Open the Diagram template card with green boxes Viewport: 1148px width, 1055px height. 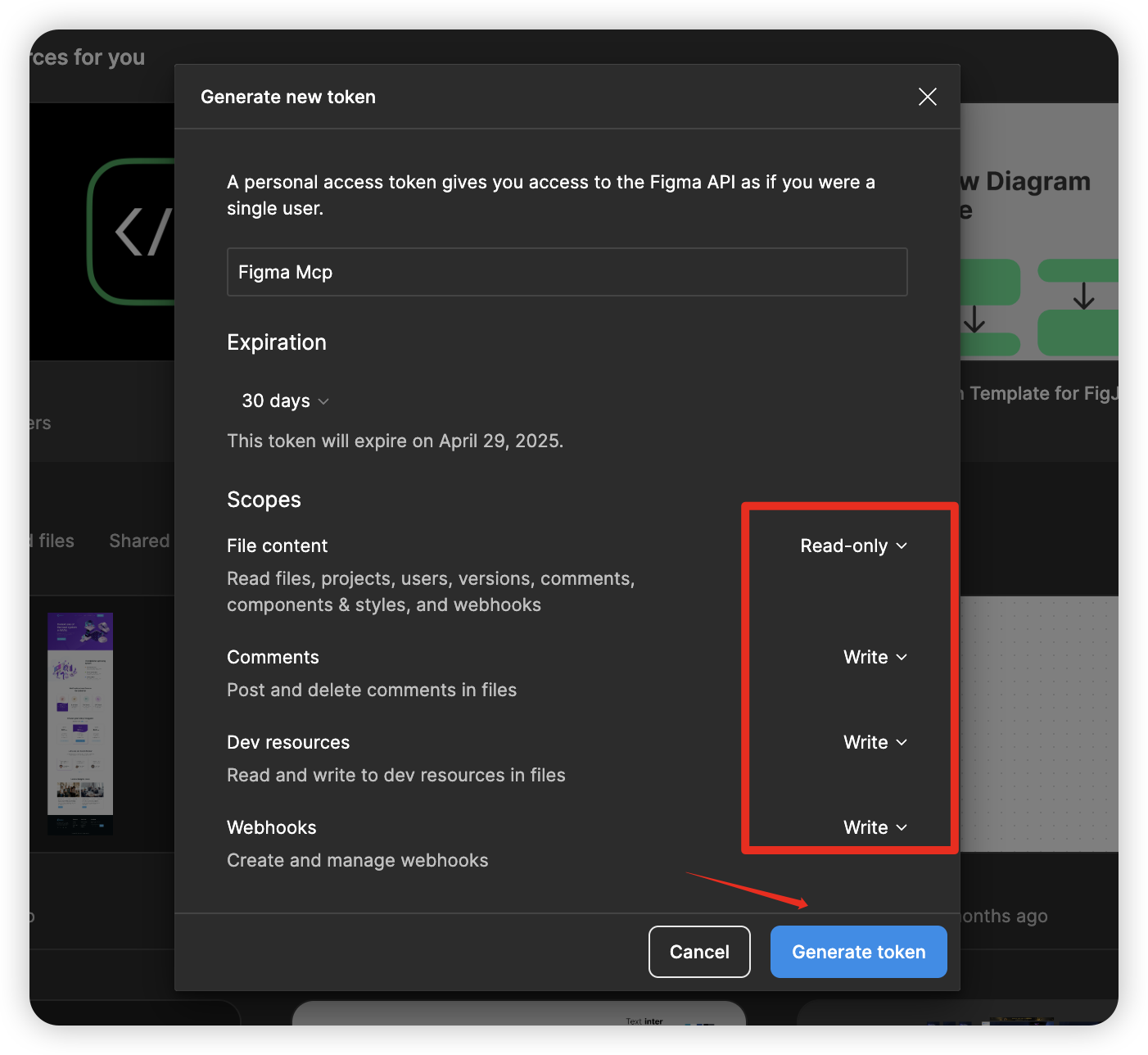tap(1039, 232)
